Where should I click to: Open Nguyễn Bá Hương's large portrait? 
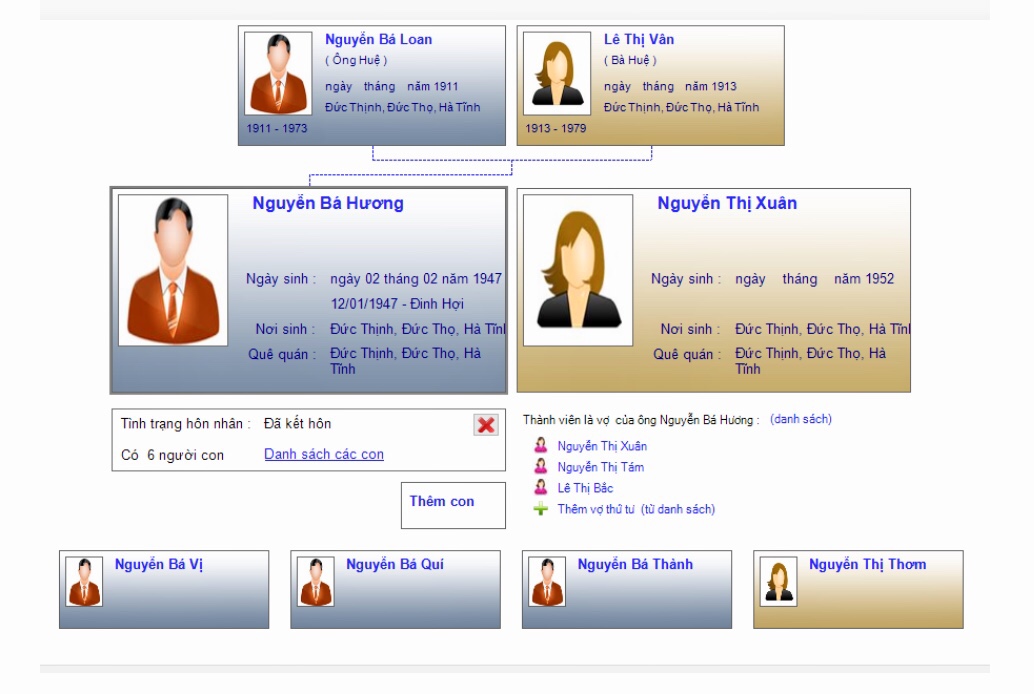[x=173, y=270]
